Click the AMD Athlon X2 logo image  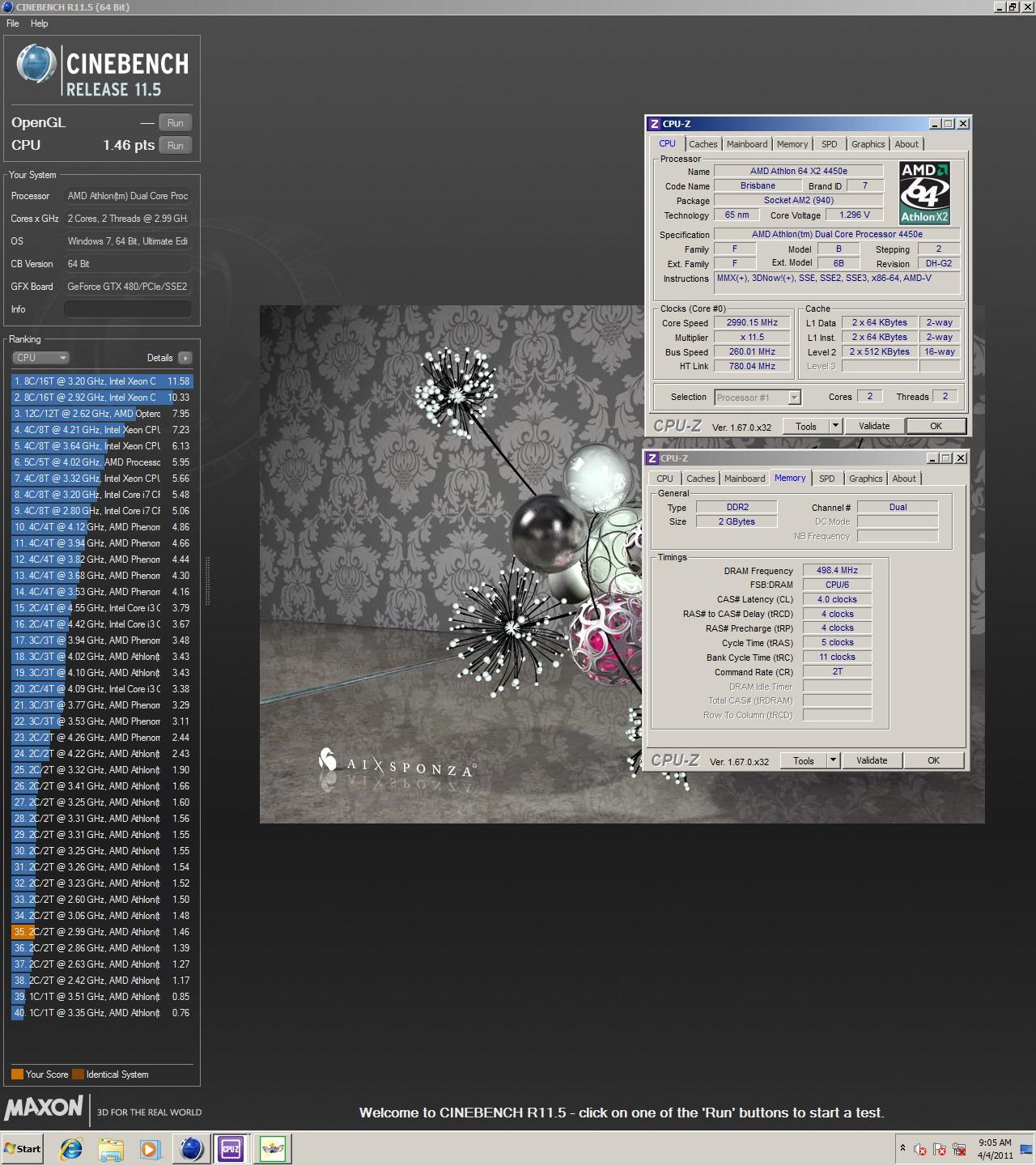pyautogui.click(x=924, y=193)
